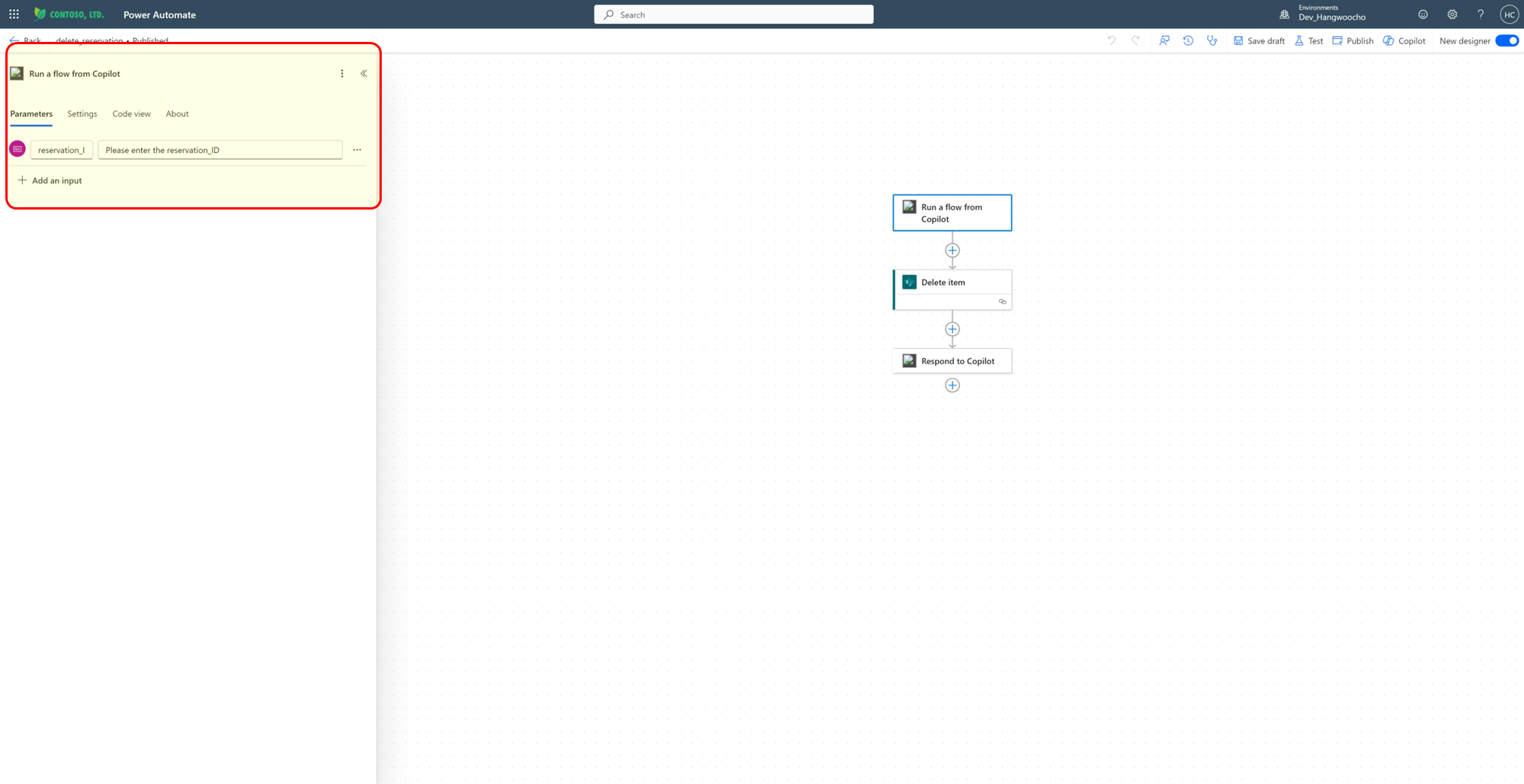
Task: Open the version history clock icon
Action: (1188, 41)
